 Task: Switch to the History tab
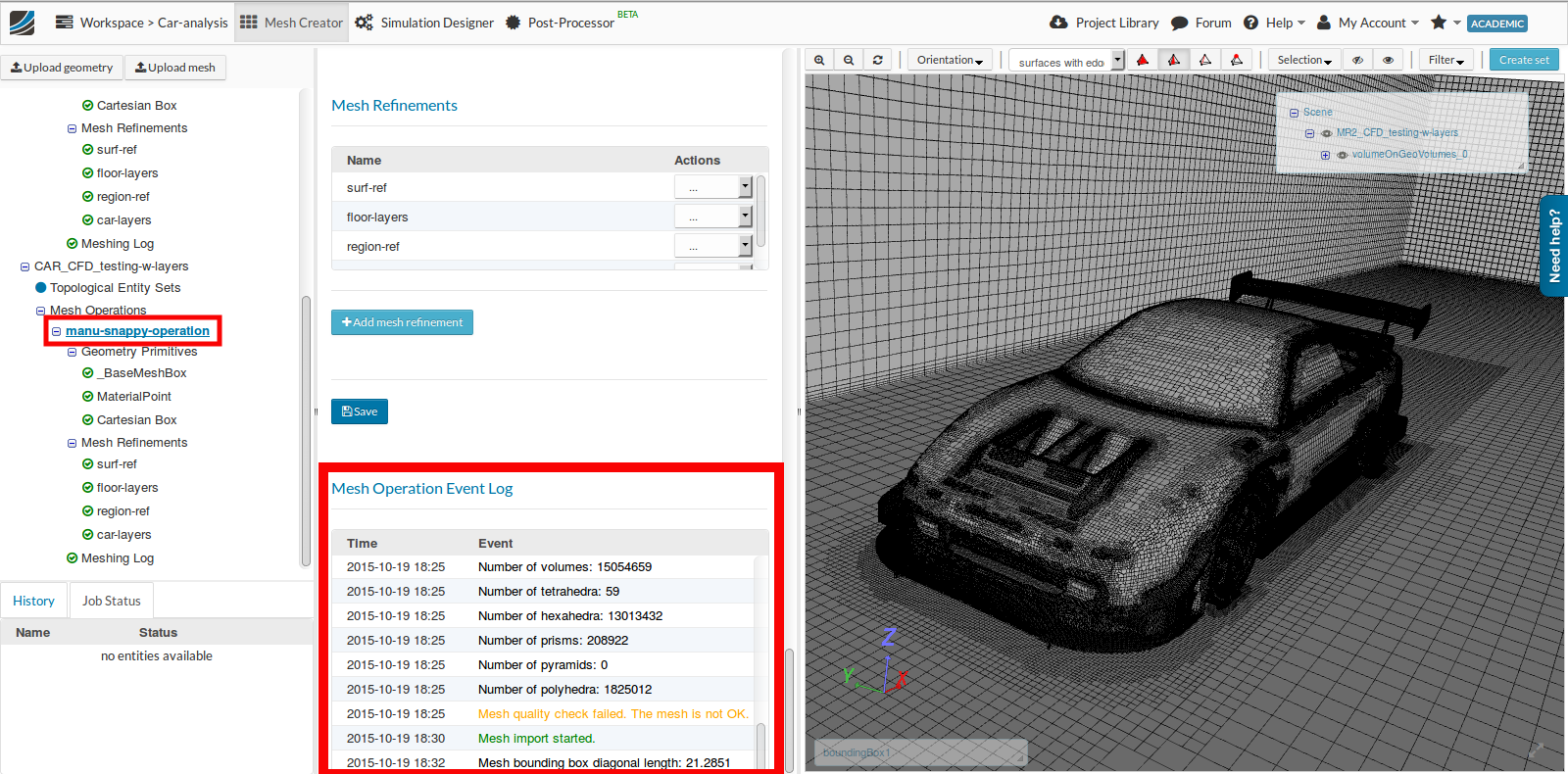[34, 601]
